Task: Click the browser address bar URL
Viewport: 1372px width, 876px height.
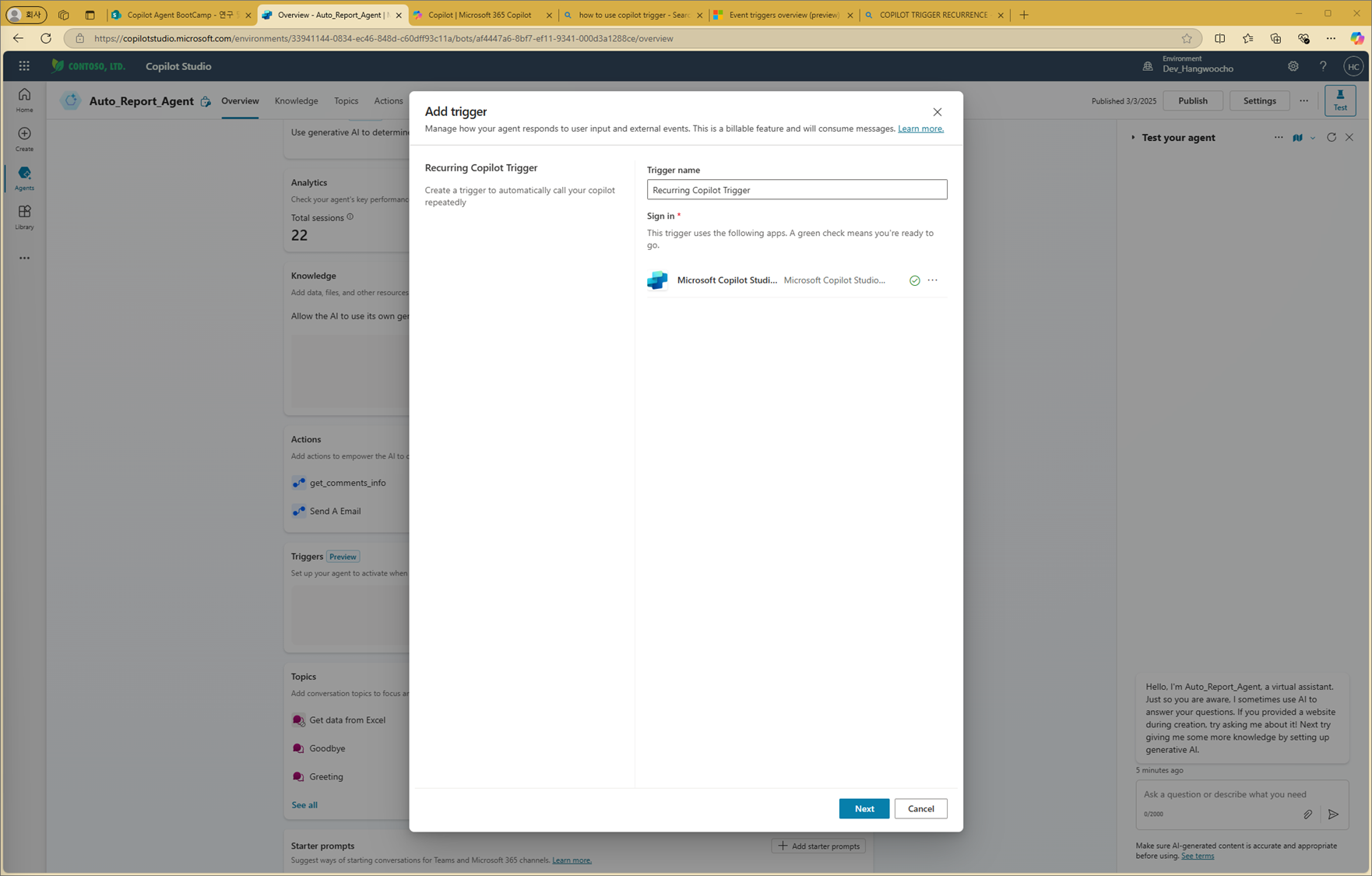Action: pyautogui.click(x=383, y=38)
